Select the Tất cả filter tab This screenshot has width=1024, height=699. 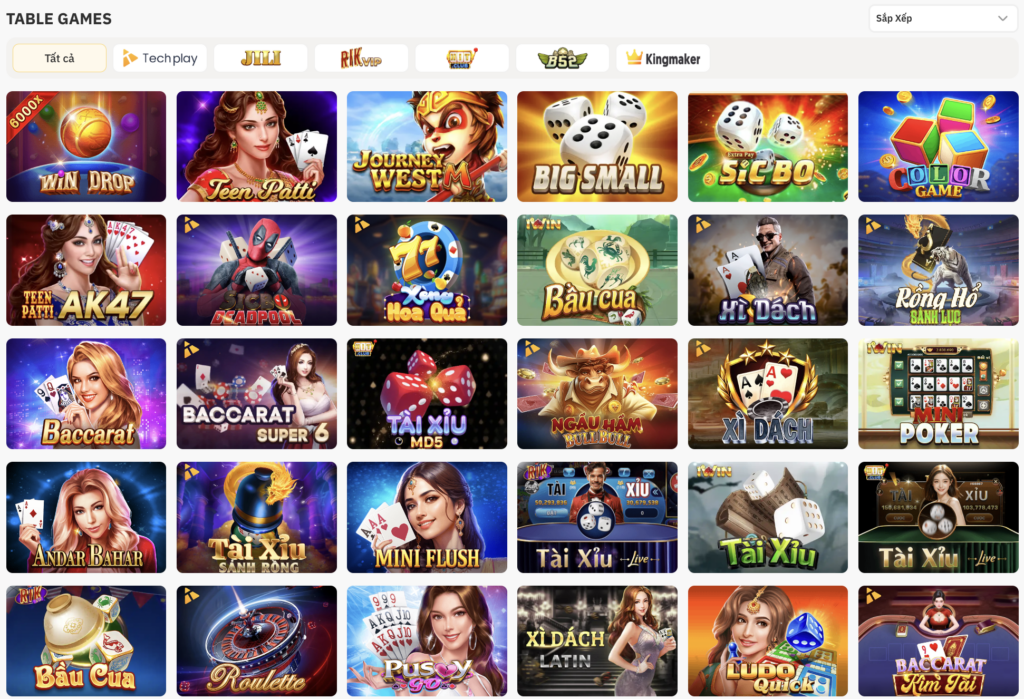[x=59, y=58]
